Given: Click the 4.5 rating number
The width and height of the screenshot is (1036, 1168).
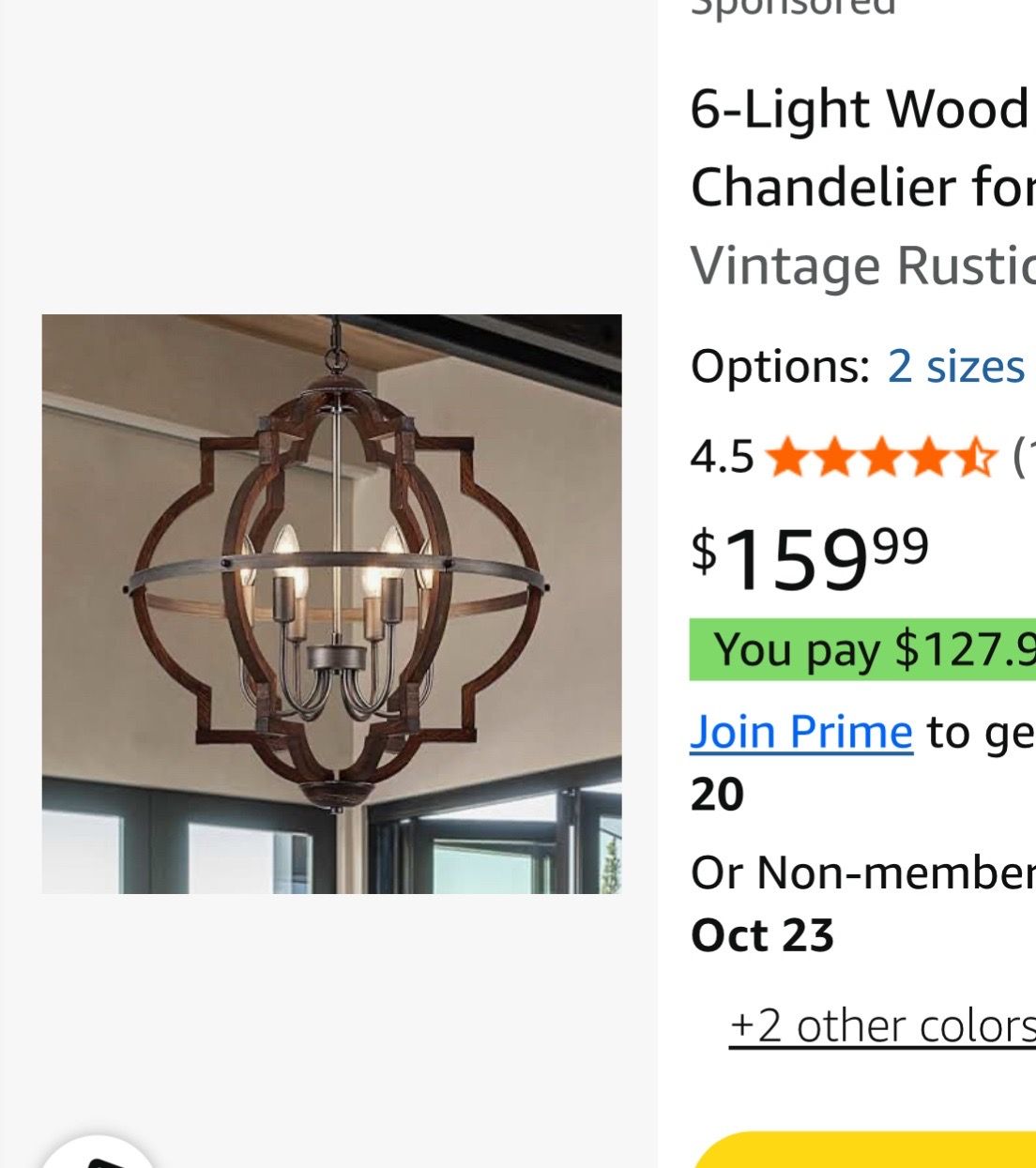Looking at the screenshot, I should click(x=722, y=458).
